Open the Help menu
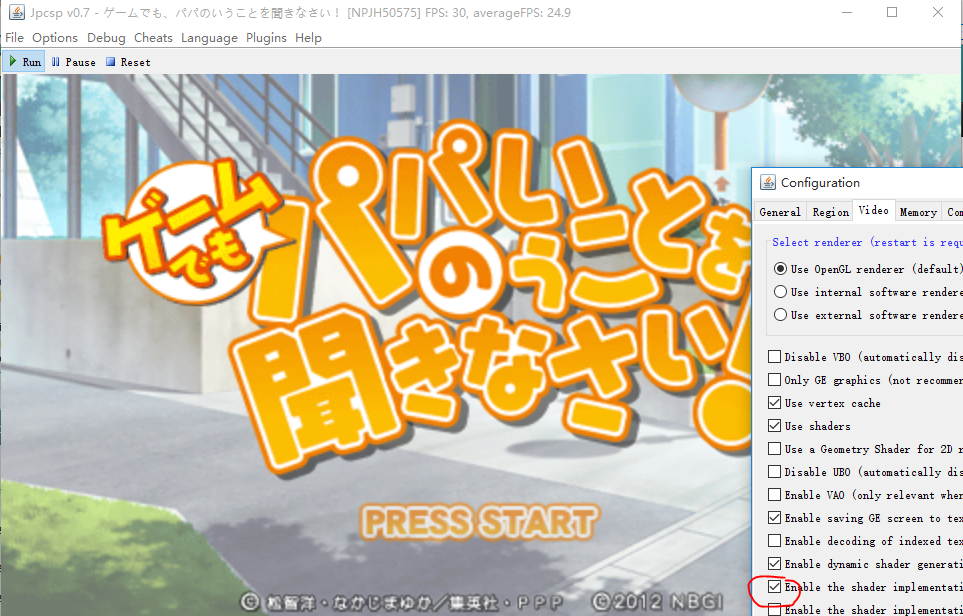 (308, 38)
